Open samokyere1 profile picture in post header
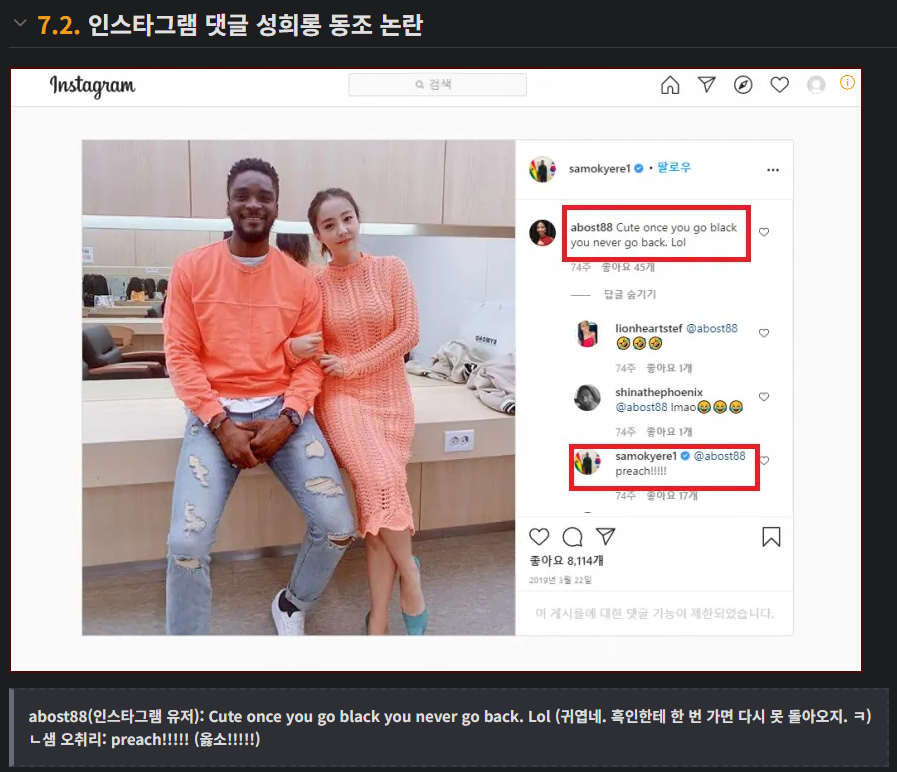 pyautogui.click(x=542, y=169)
